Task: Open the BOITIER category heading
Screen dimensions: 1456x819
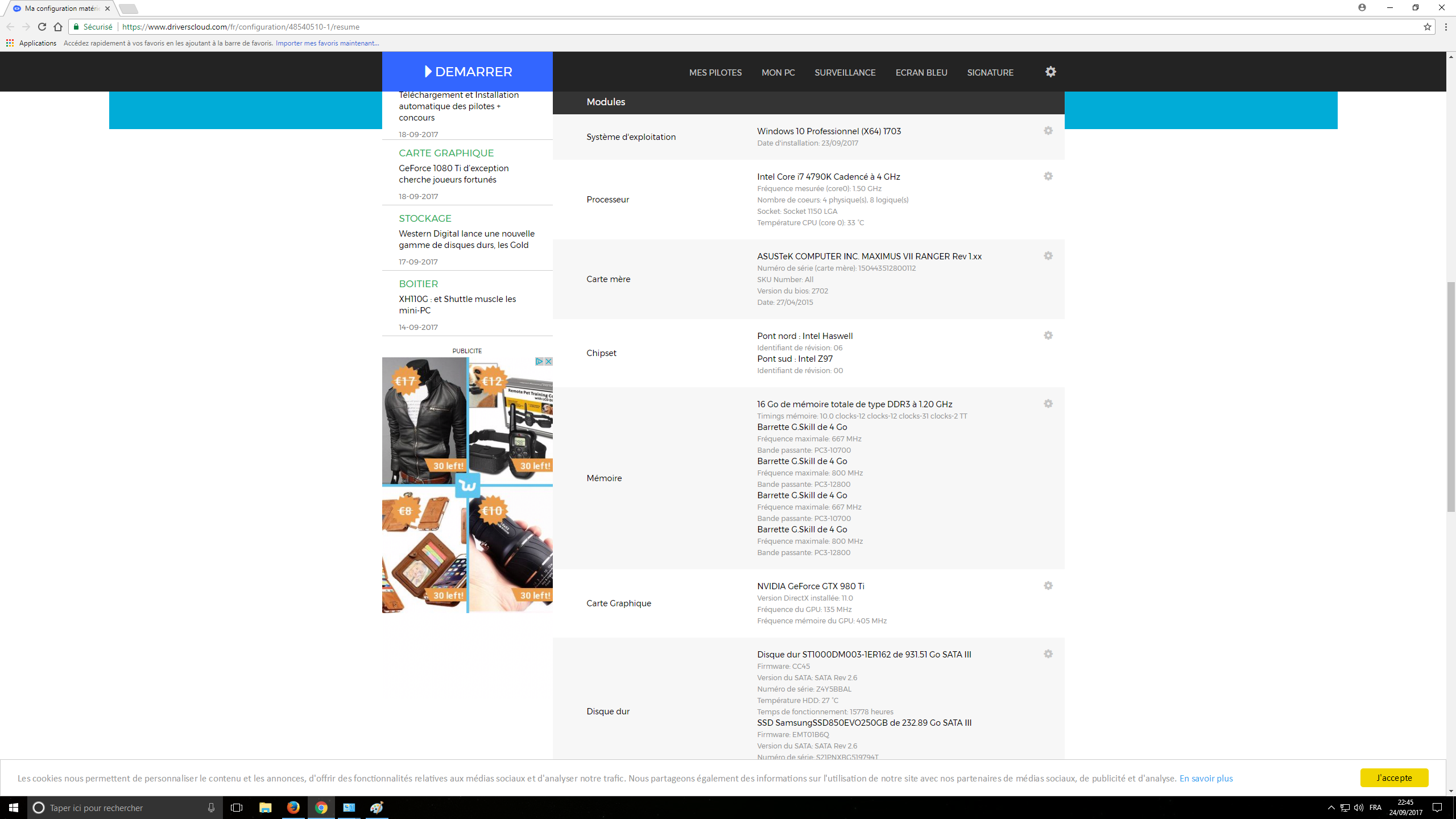Action: click(418, 284)
